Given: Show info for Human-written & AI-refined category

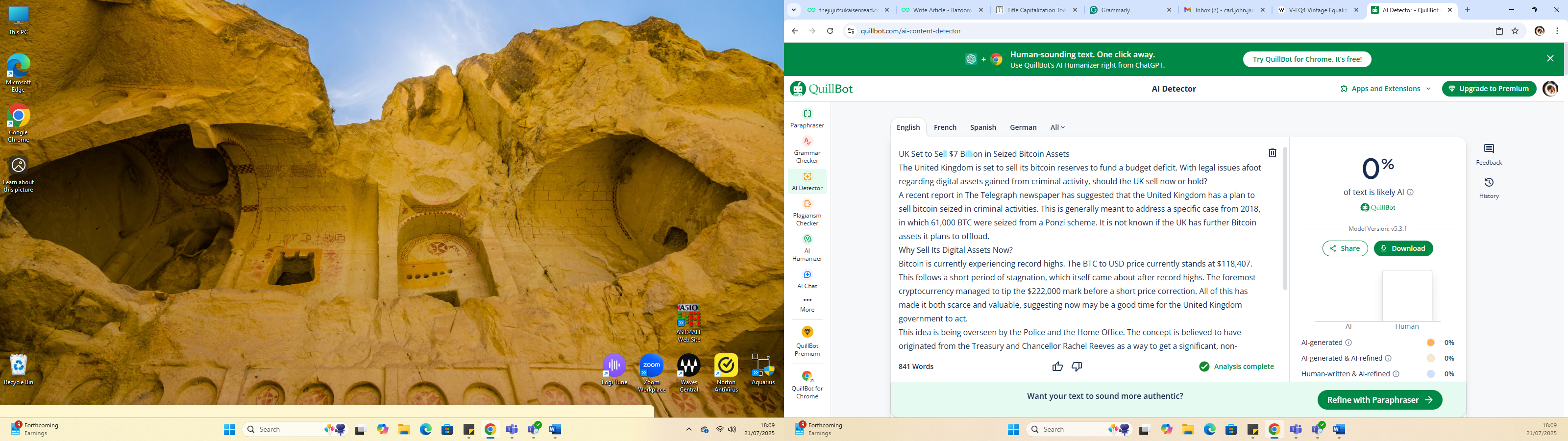Looking at the screenshot, I should tap(1396, 374).
